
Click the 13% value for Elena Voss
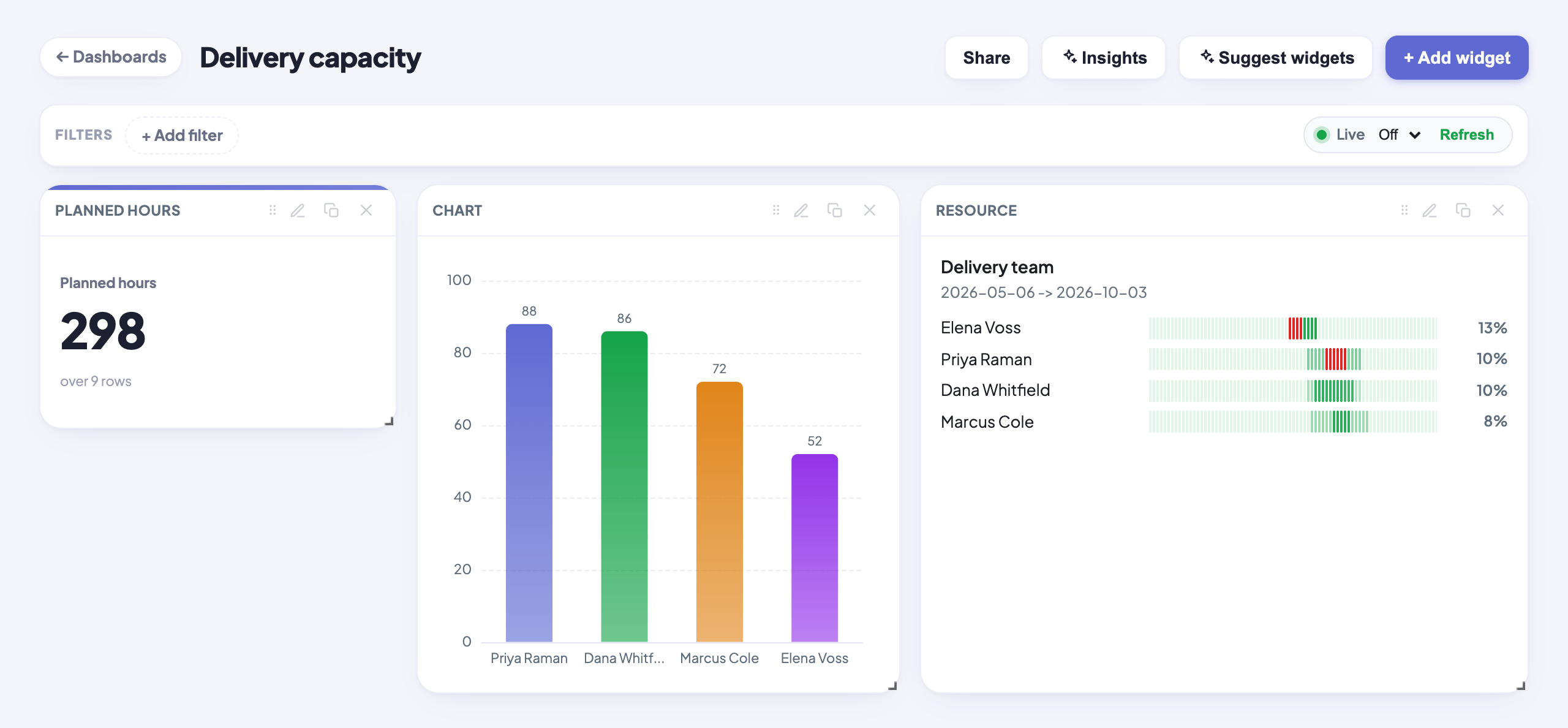tap(1493, 328)
